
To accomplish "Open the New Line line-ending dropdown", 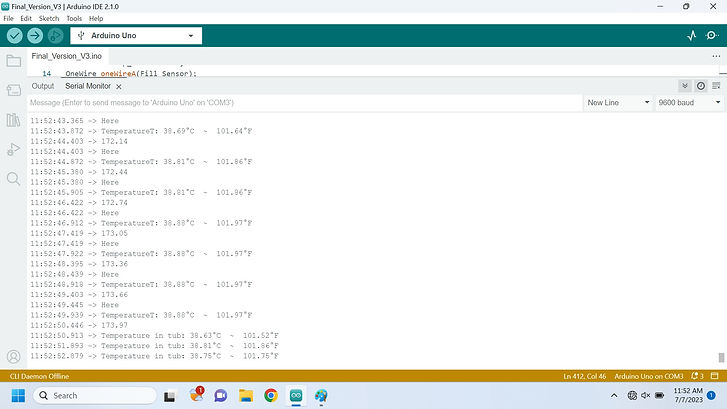I will coord(618,102).
